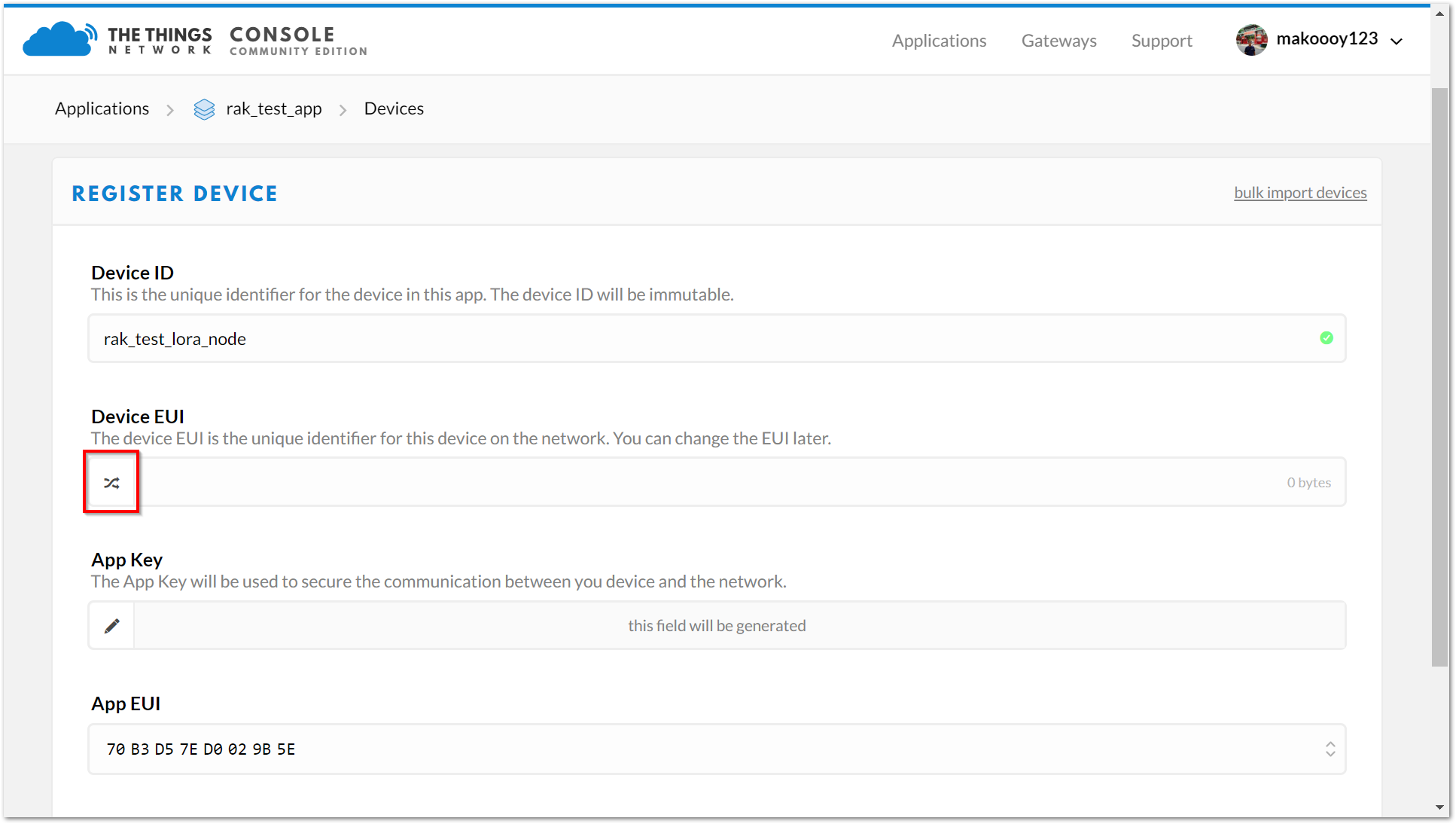The height and width of the screenshot is (824, 1456).
Task: Open the App EUI selector arrows
Action: tap(1330, 749)
